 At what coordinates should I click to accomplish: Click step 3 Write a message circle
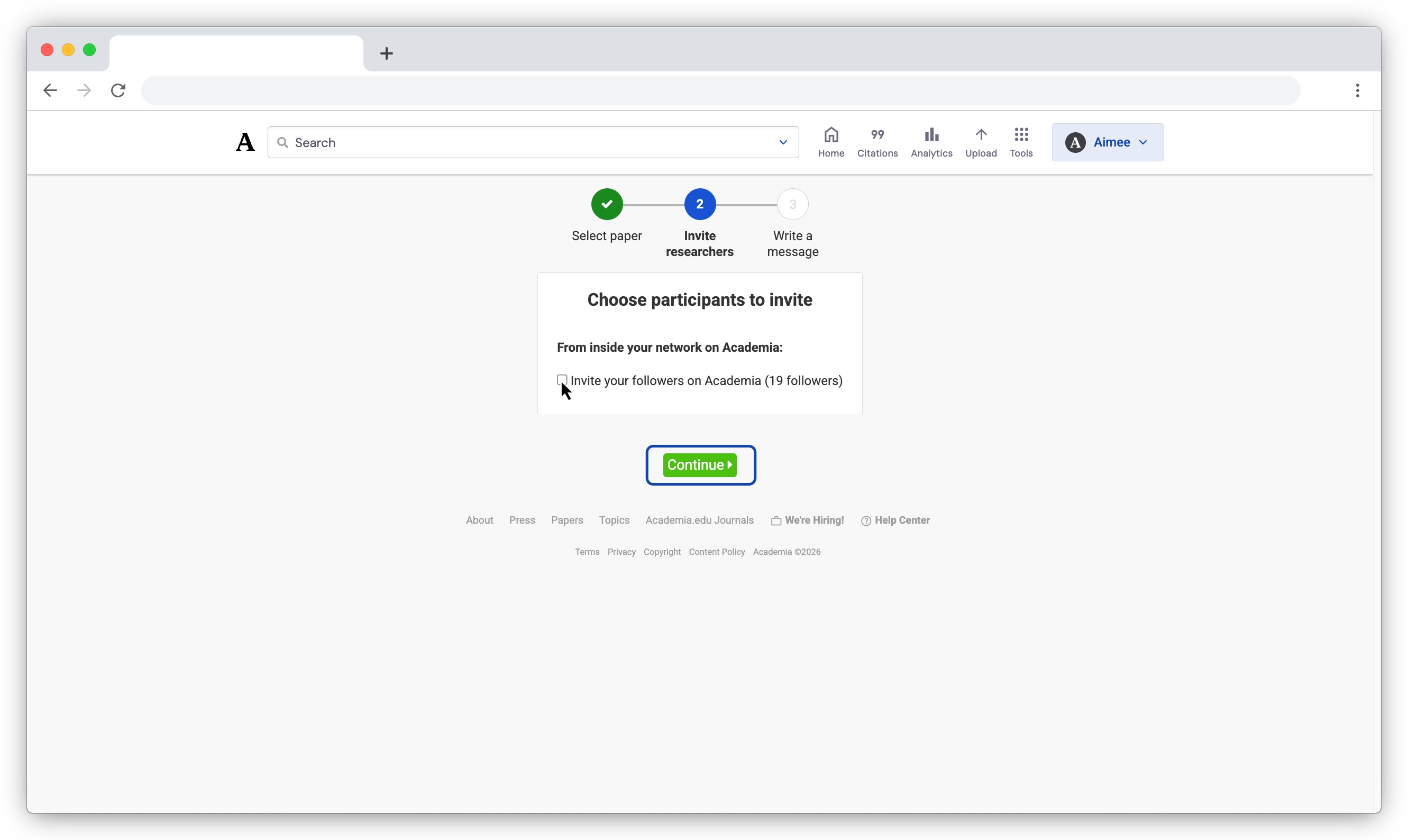(x=792, y=204)
